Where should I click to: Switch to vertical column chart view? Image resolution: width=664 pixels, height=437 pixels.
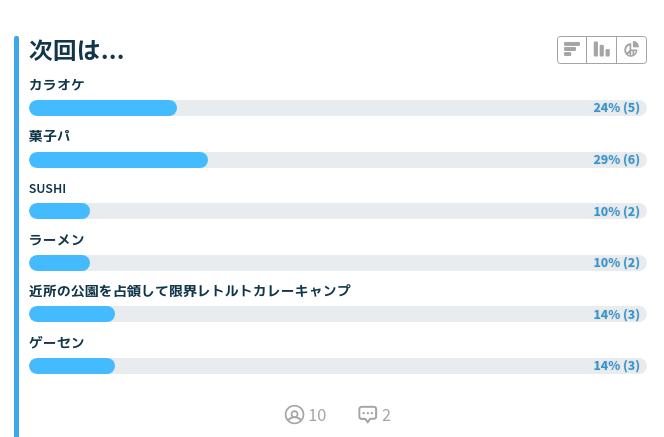tap(601, 50)
